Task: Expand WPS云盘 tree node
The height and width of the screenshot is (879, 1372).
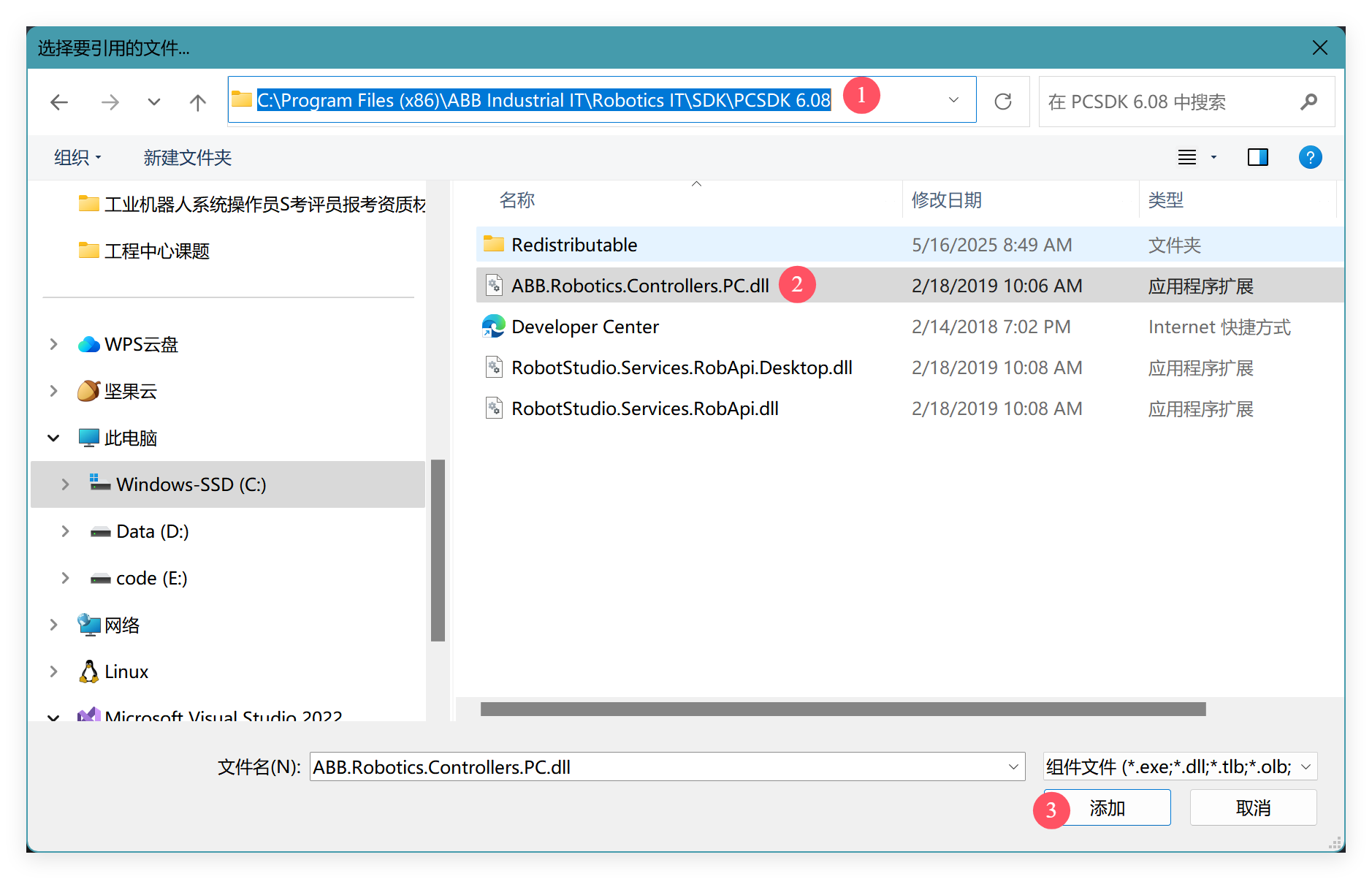Action: coord(53,344)
